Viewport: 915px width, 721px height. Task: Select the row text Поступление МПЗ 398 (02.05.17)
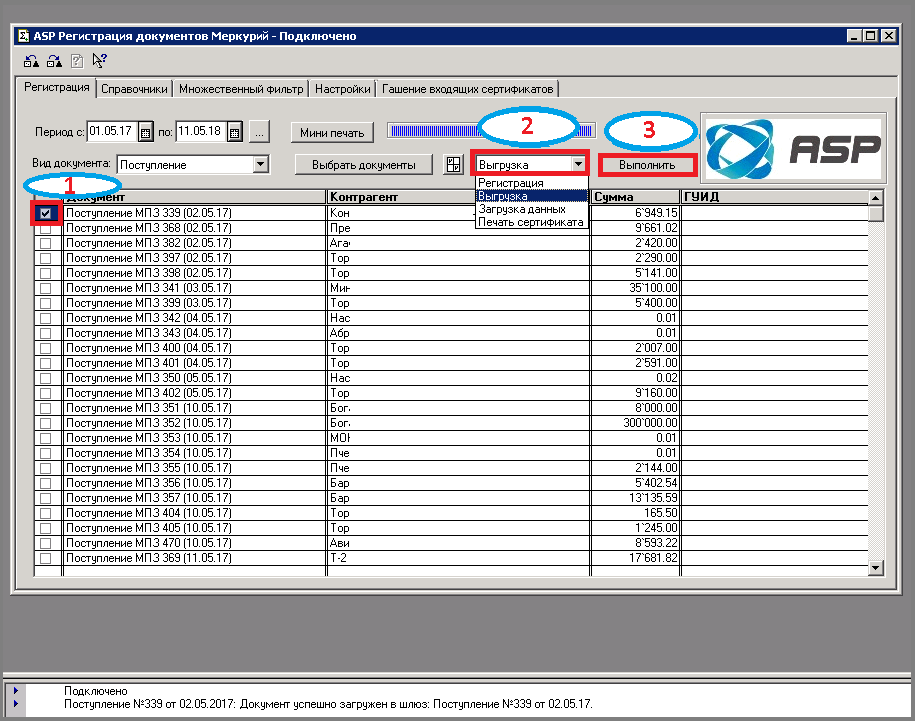click(x=149, y=273)
